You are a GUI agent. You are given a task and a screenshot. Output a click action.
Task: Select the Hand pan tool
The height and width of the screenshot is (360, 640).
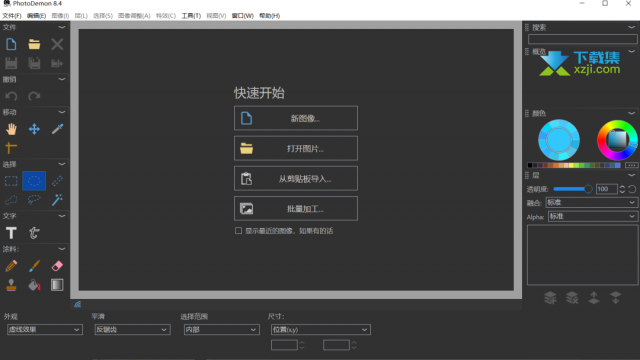[11, 129]
